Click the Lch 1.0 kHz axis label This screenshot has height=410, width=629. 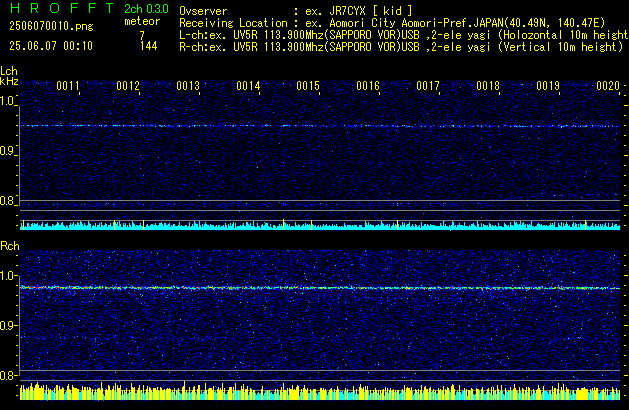click(x=7, y=101)
